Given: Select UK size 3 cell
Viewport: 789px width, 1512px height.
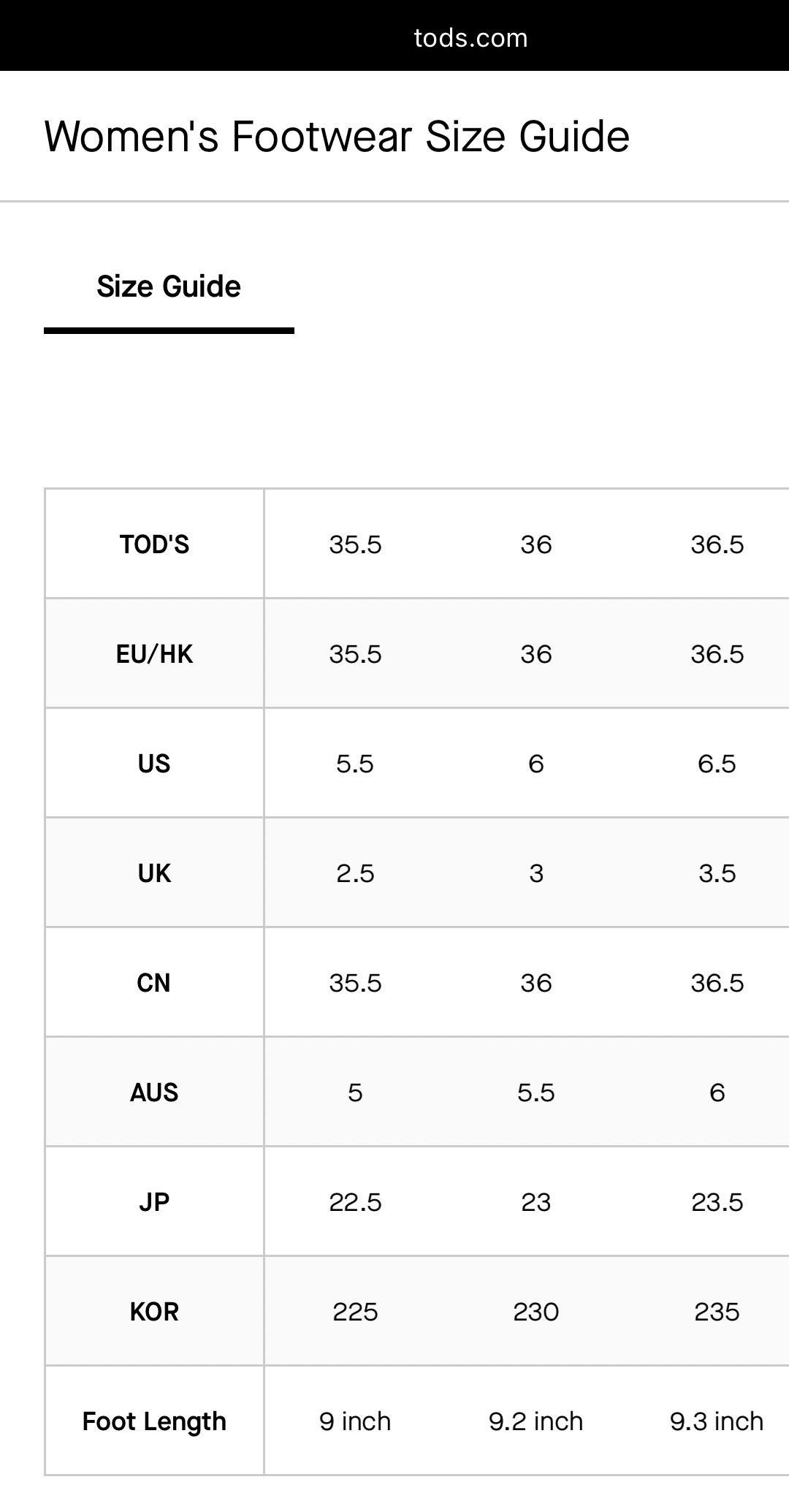Looking at the screenshot, I should click(x=536, y=873).
